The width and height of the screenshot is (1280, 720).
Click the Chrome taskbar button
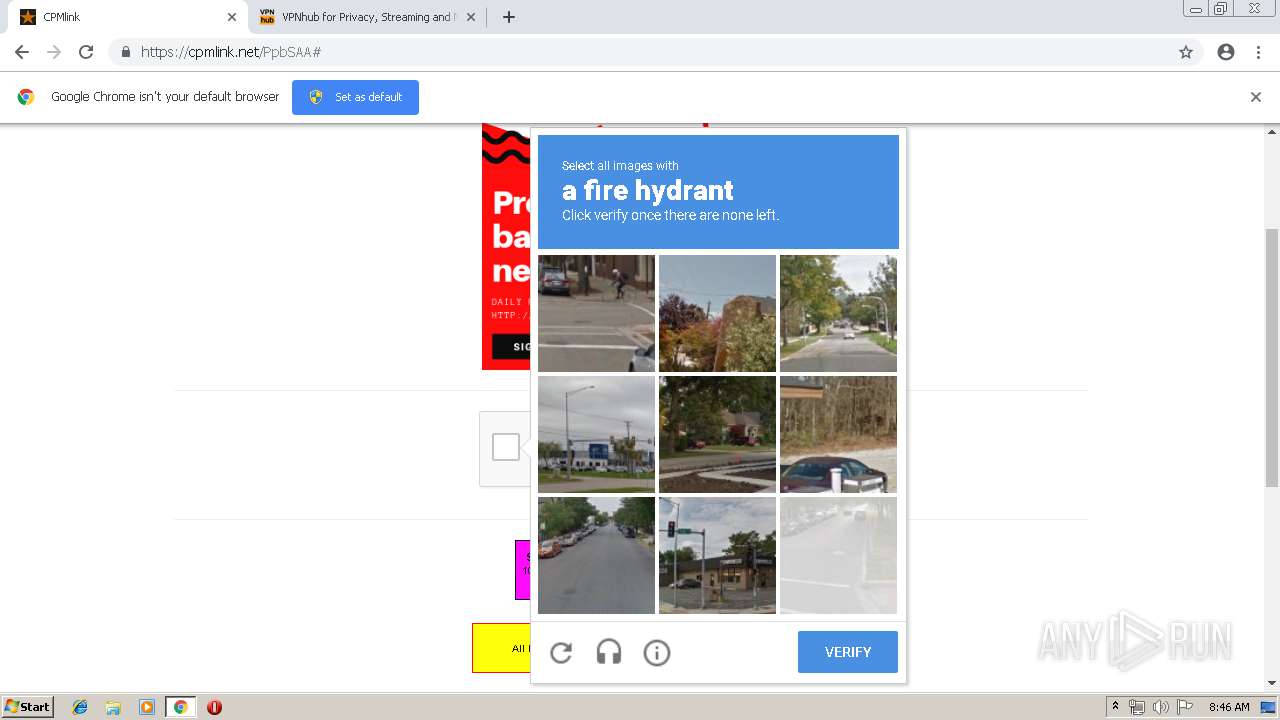pyautogui.click(x=180, y=707)
